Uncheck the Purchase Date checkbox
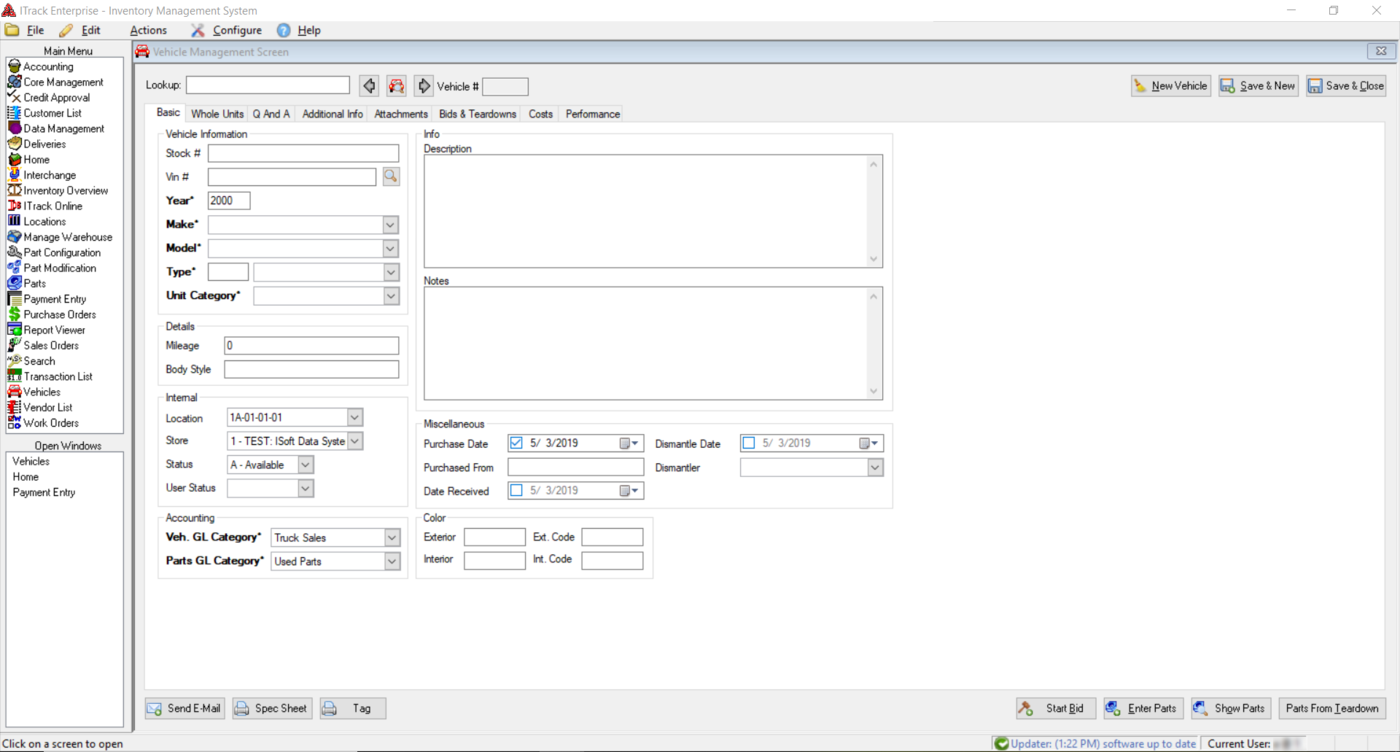 [517, 443]
